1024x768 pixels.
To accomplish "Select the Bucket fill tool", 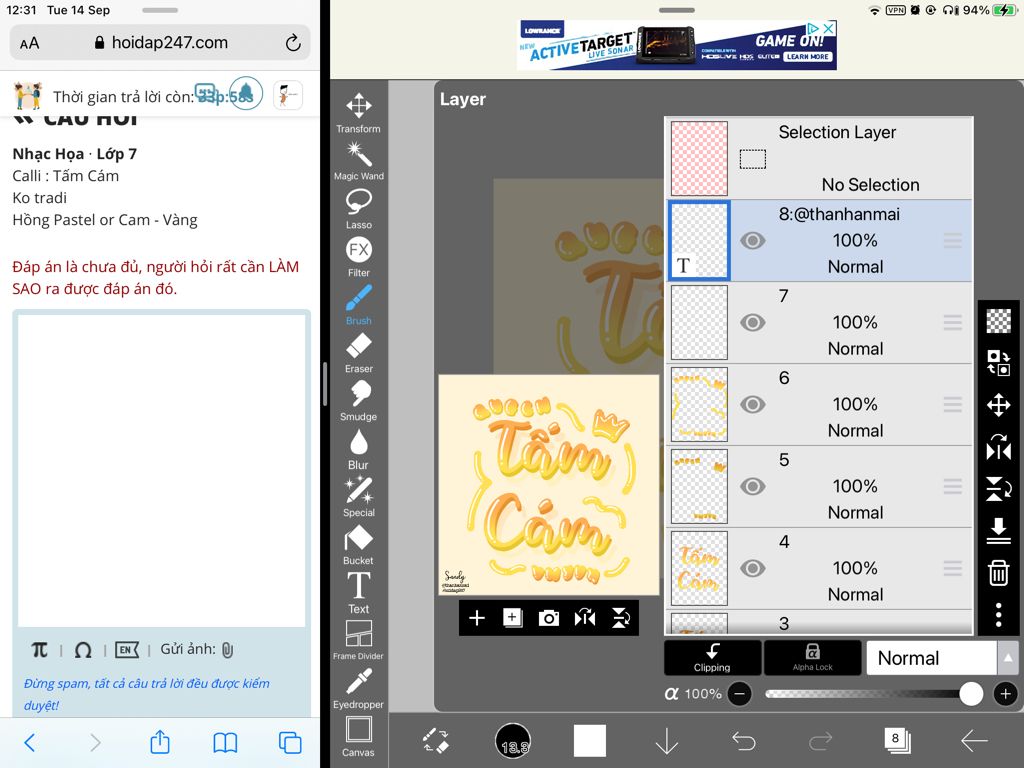I will pos(359,545).
